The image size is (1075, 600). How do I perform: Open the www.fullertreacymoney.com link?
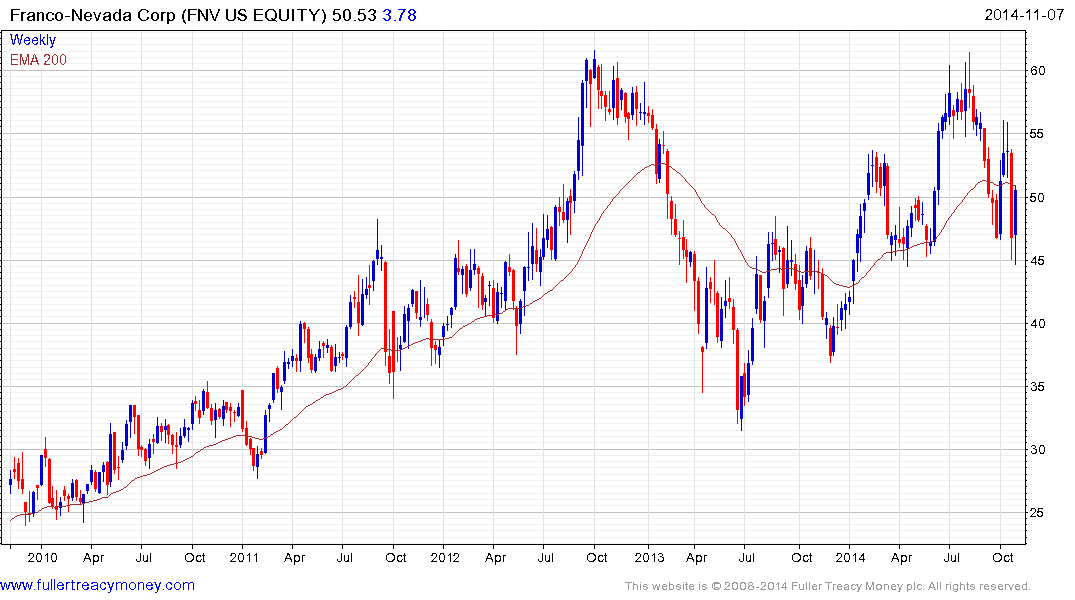[x=97, y=585]
